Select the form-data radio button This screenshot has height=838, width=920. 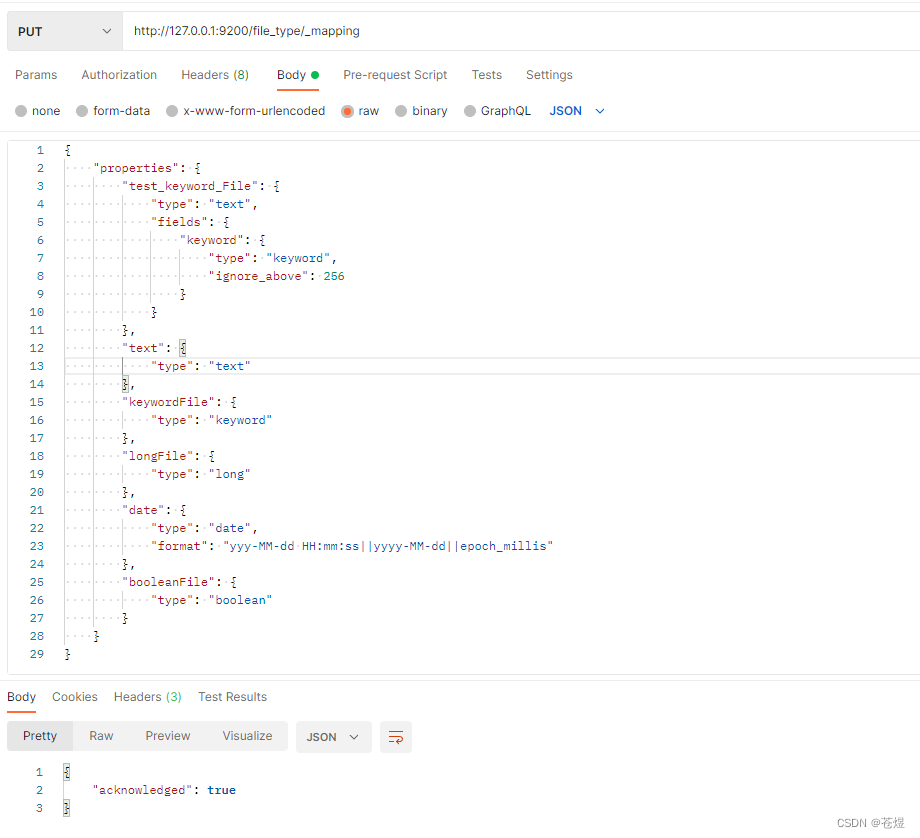pyautogui.click(x=85, y=111)
